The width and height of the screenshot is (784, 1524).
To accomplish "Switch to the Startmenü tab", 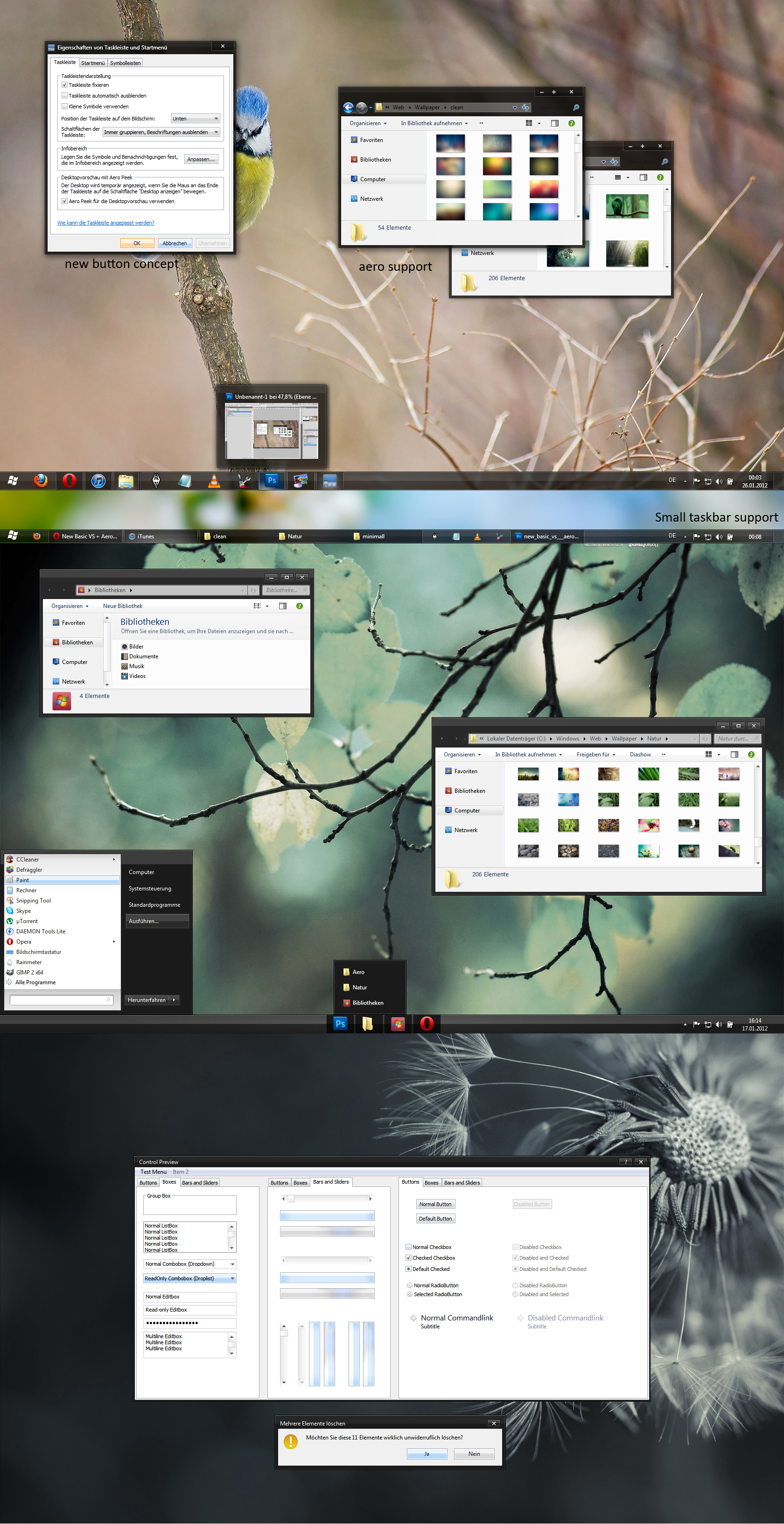I will [x=93, y=63].
